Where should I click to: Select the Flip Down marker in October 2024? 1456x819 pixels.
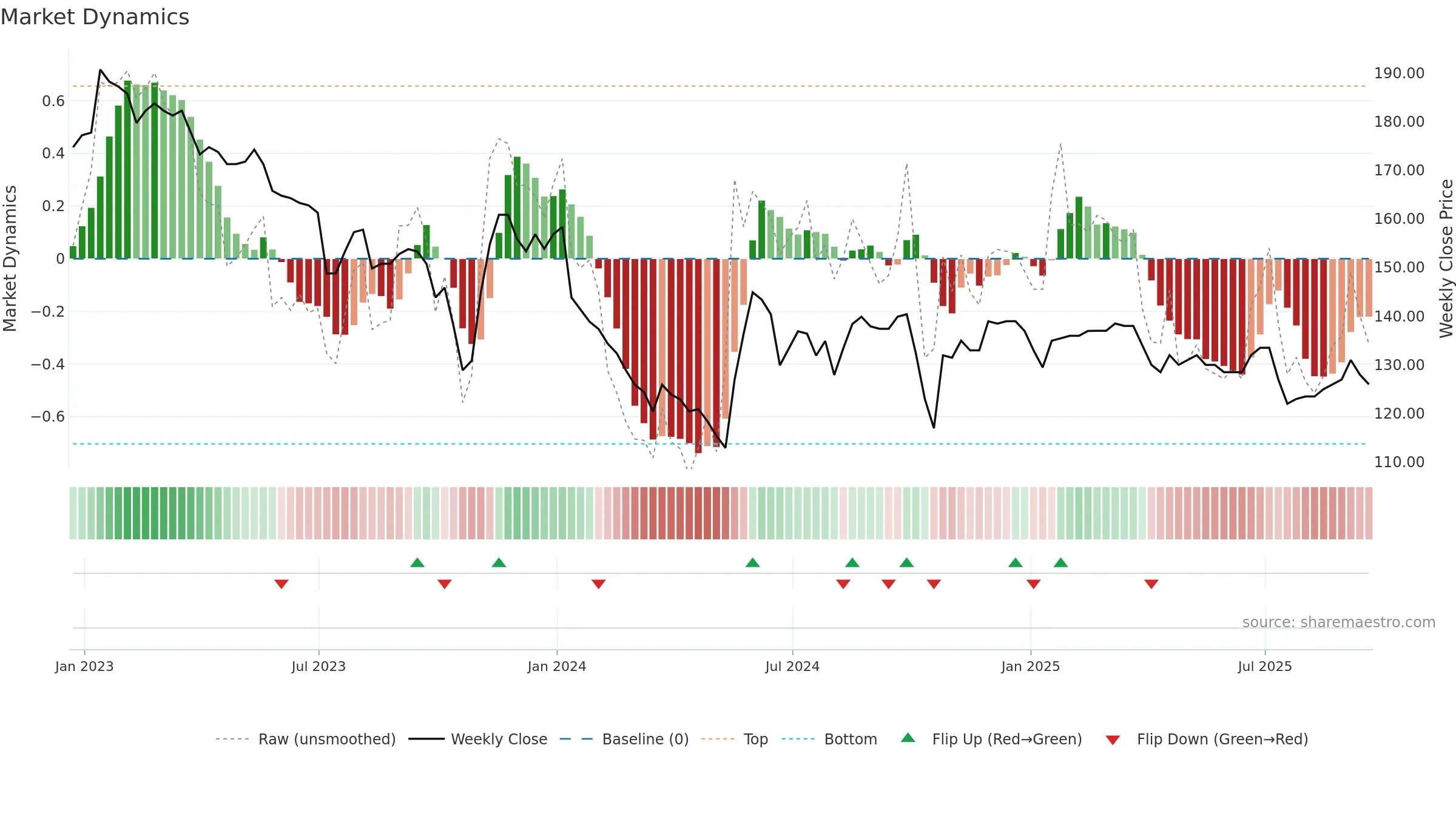tap(934, 584)
